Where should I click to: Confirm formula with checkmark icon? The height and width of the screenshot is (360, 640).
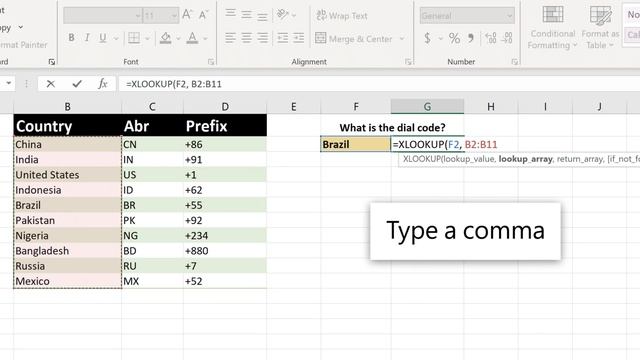77,84
